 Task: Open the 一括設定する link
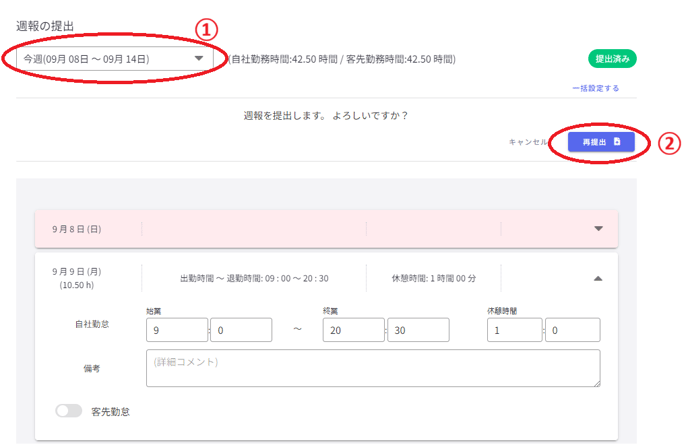click(594, 88)
